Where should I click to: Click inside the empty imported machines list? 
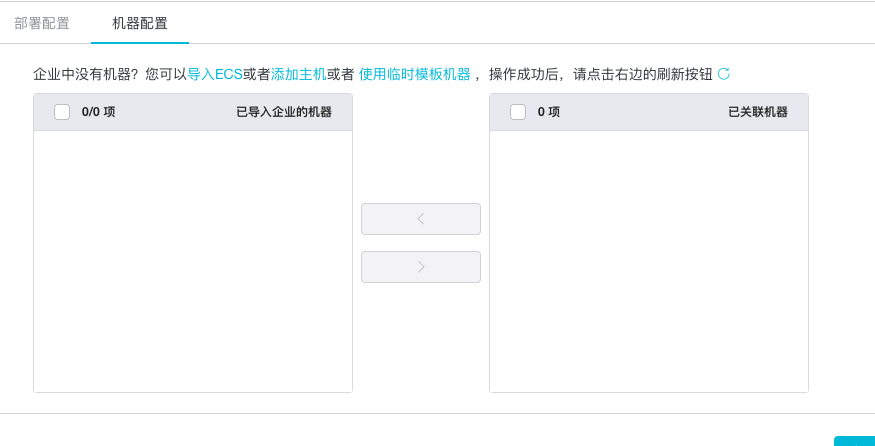[x=193, y=261]
